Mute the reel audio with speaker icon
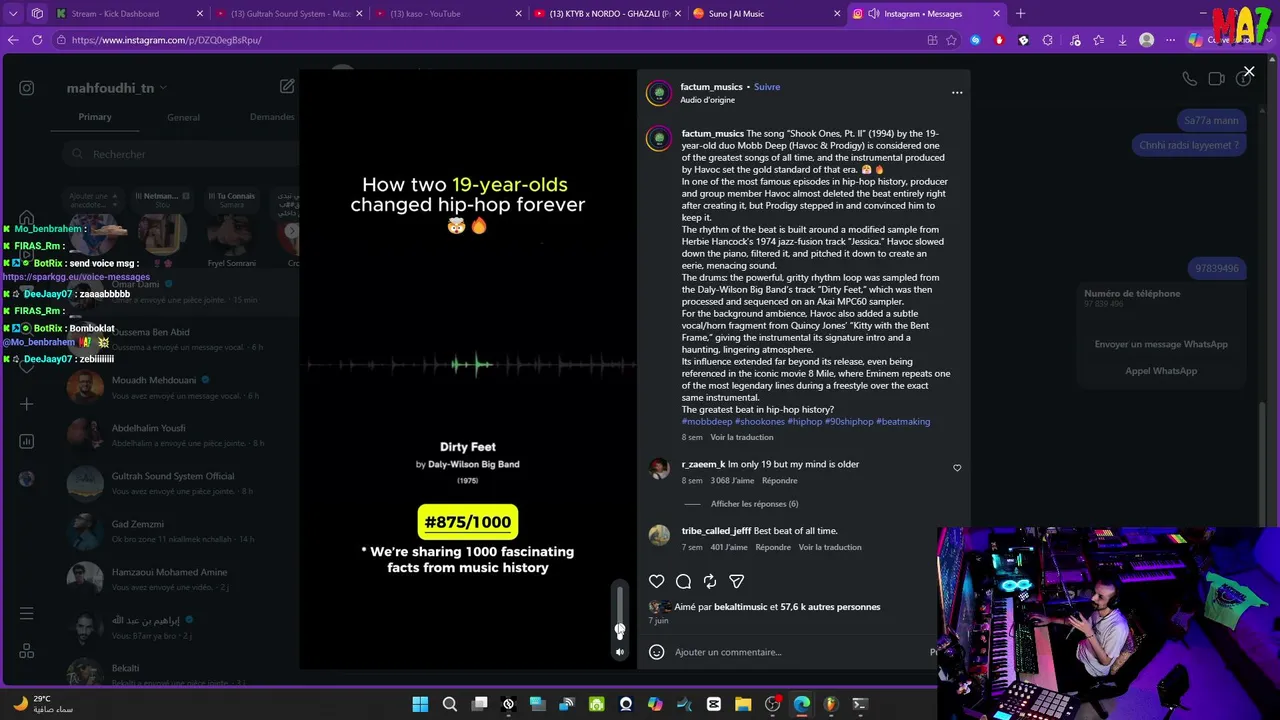1280x720 pixels. pyautogui.click(x=620, y=652)
